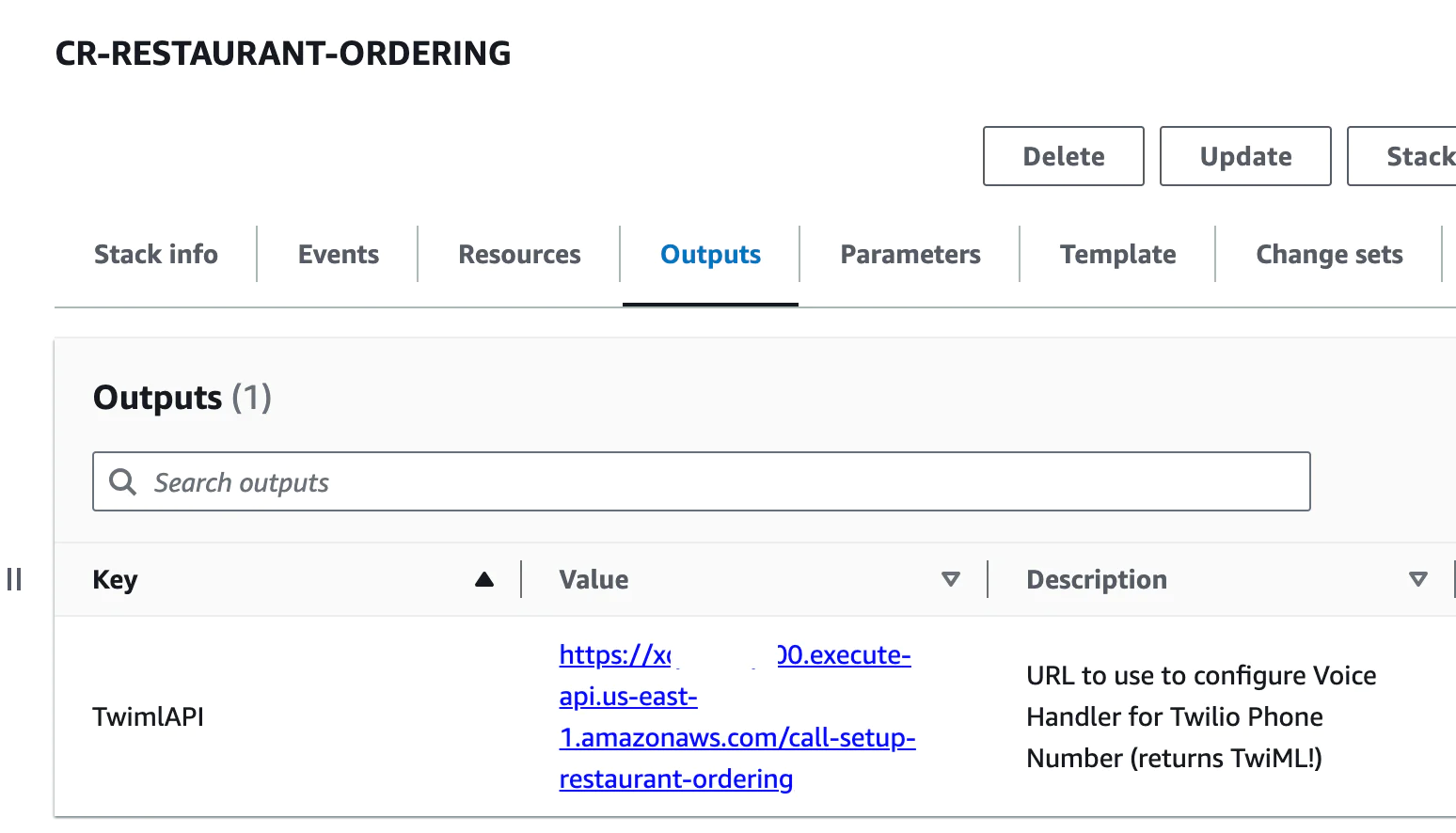
Task: Click the Description column header
Action: pos(1097,580)
